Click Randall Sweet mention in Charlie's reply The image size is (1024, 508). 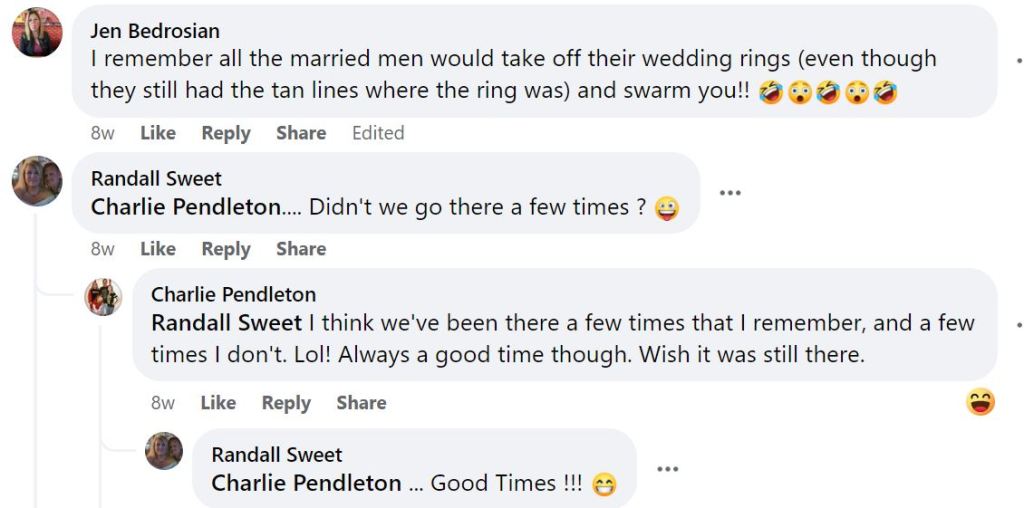[226, 323]
